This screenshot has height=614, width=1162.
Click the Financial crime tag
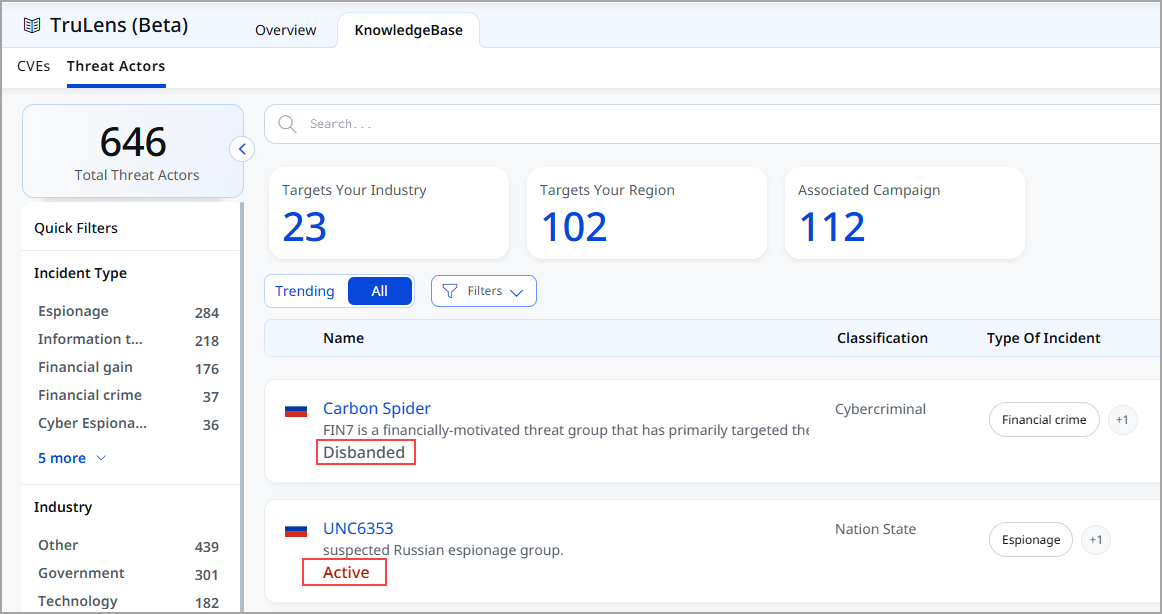1044,420
